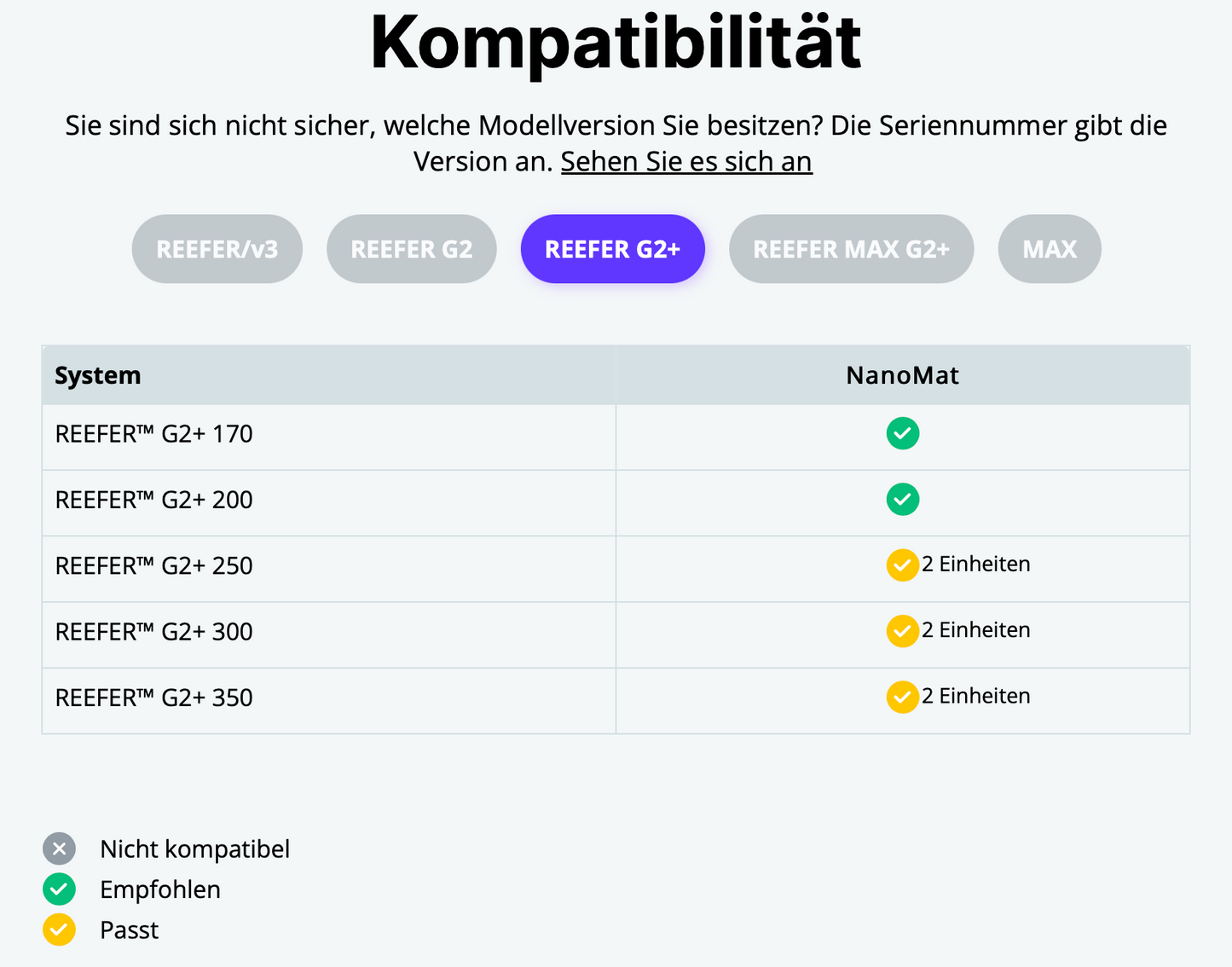
Task: Open the 'Sehen Sie es sich an' link
Action: click(x=686, y=161)
